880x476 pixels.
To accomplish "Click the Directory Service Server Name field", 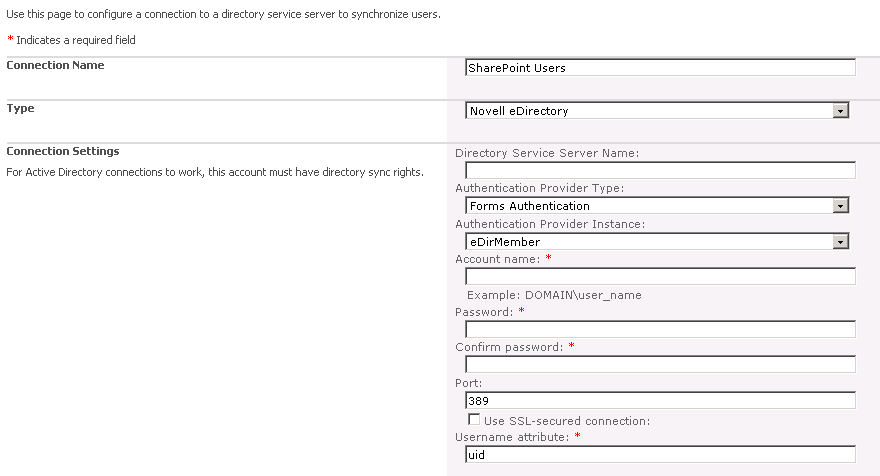I will point(660,170).
